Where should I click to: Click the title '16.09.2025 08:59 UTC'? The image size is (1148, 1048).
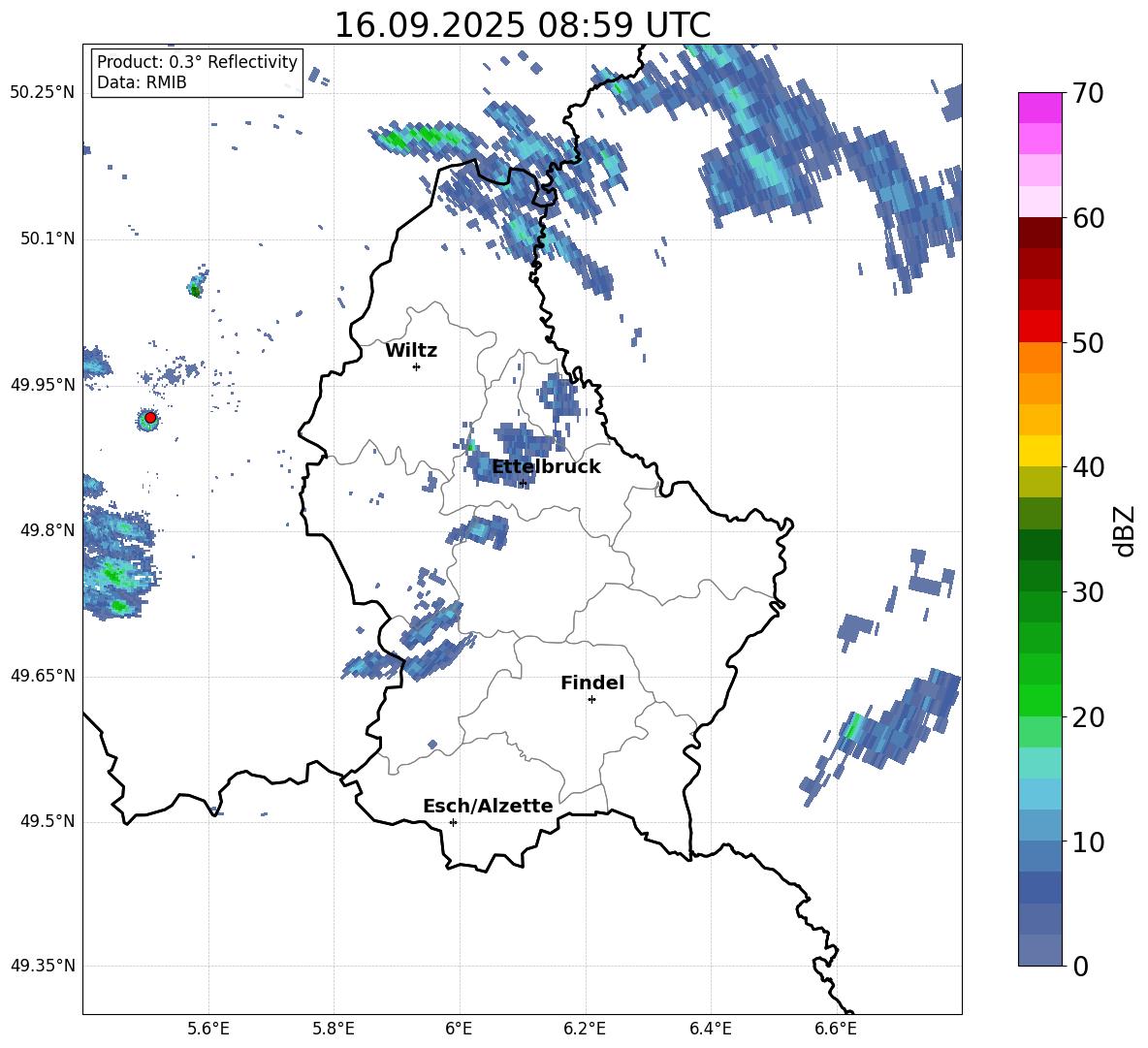click(x=522, y=25)
